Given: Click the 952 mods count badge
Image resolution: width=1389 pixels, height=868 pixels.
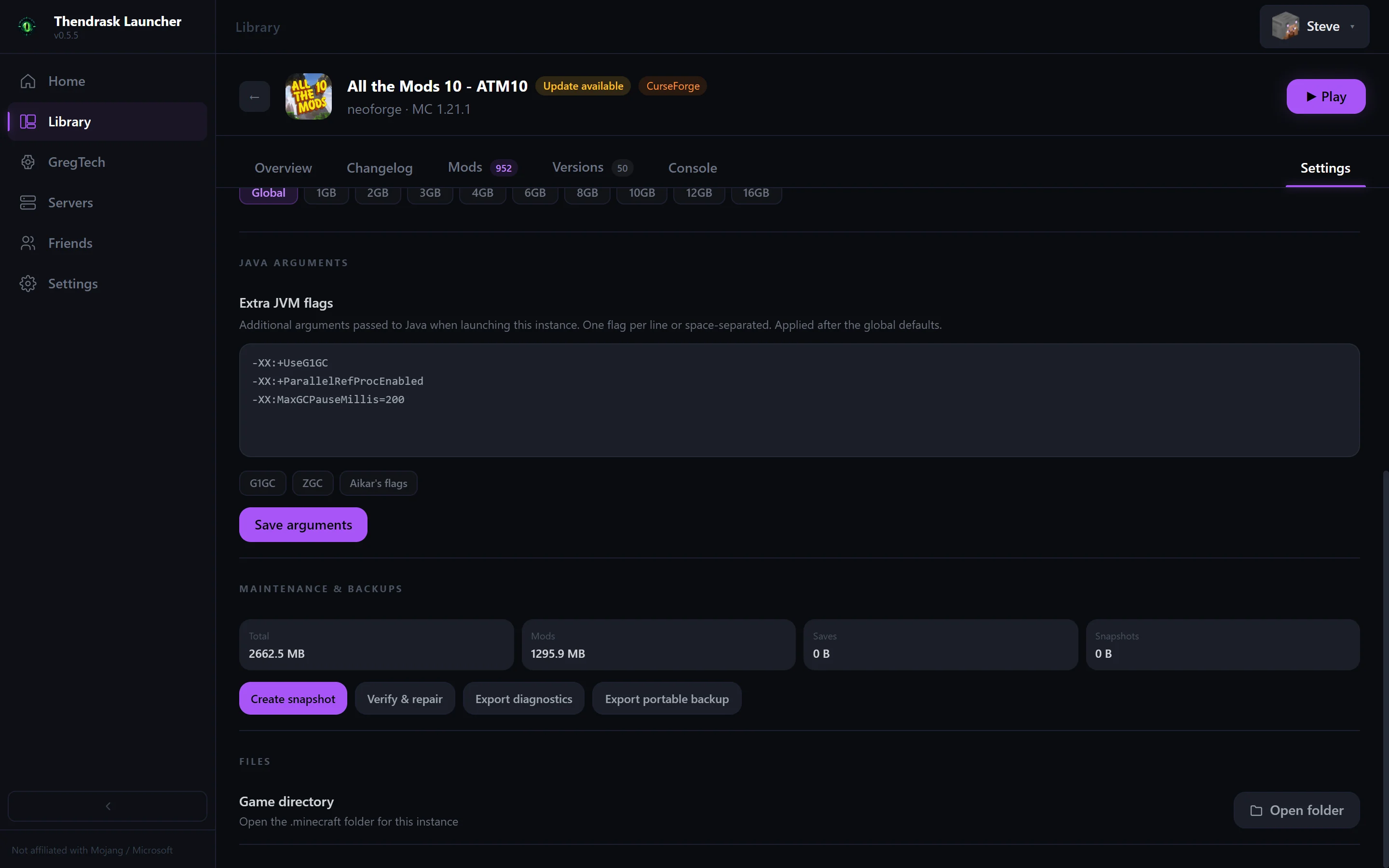Looking at the screenshot, I should [504, 168].
